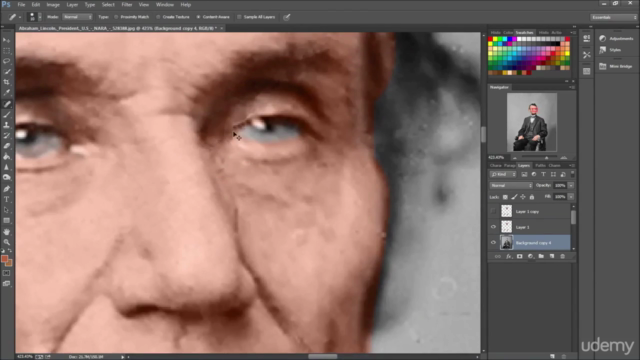The height and width of the screenshot is (360, 640).
Task: Select the Create Texture radio button
Action: tap(158, 17)
